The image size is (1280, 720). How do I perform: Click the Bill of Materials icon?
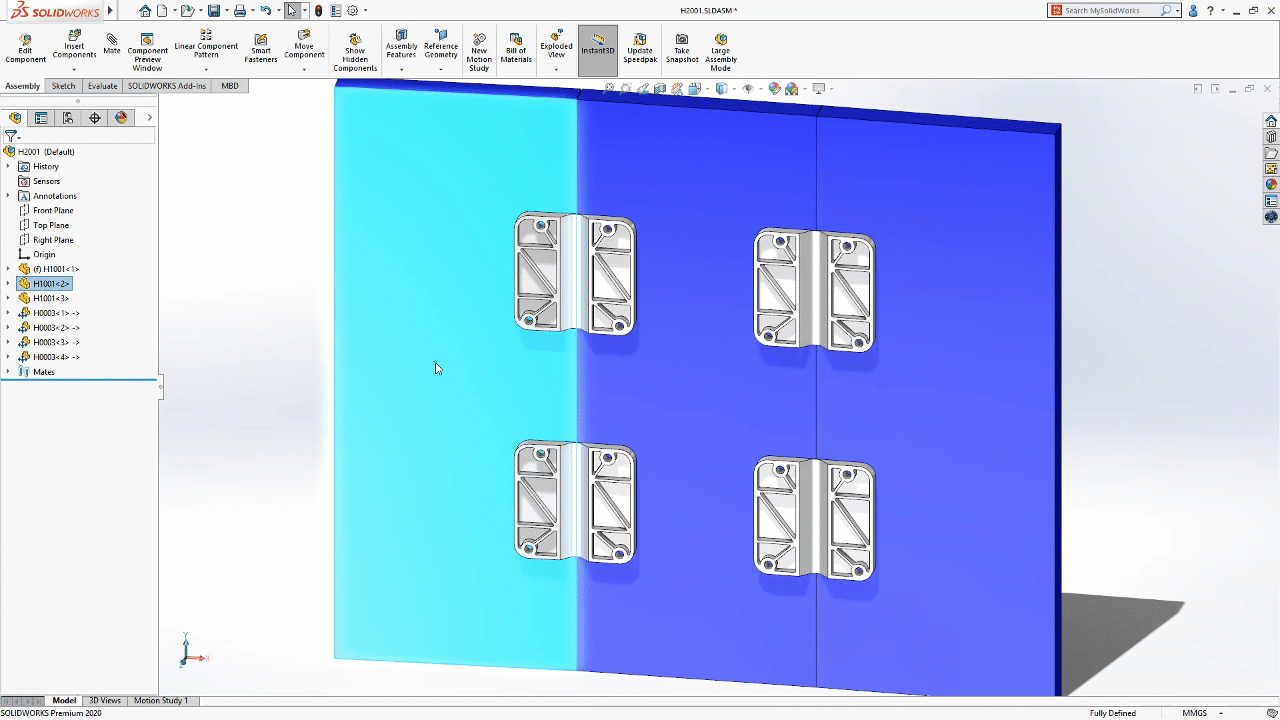click(516, 49)
